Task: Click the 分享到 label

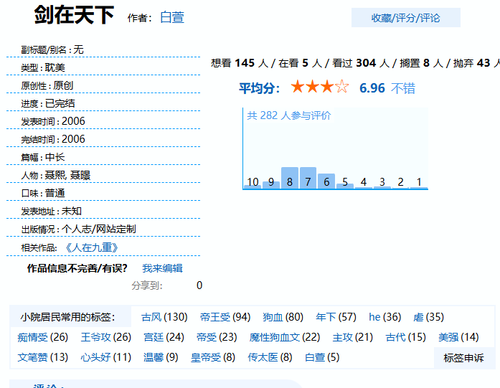Action: (147, 286)
